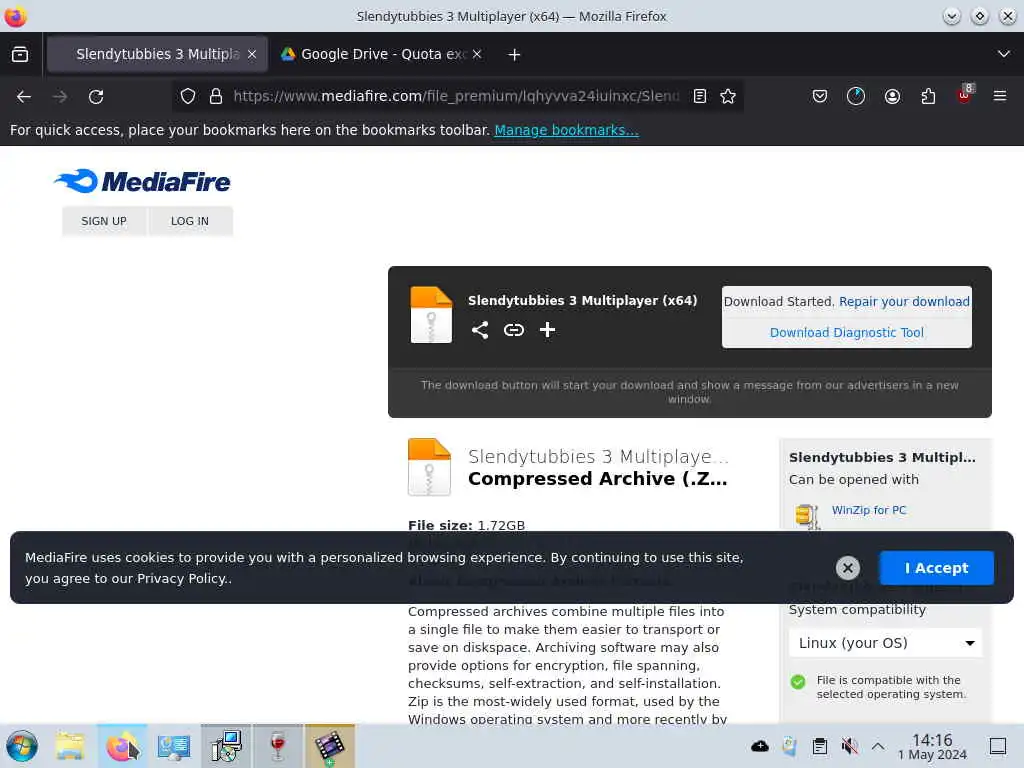Open the tracking protection shield icon

click(188, 97)
